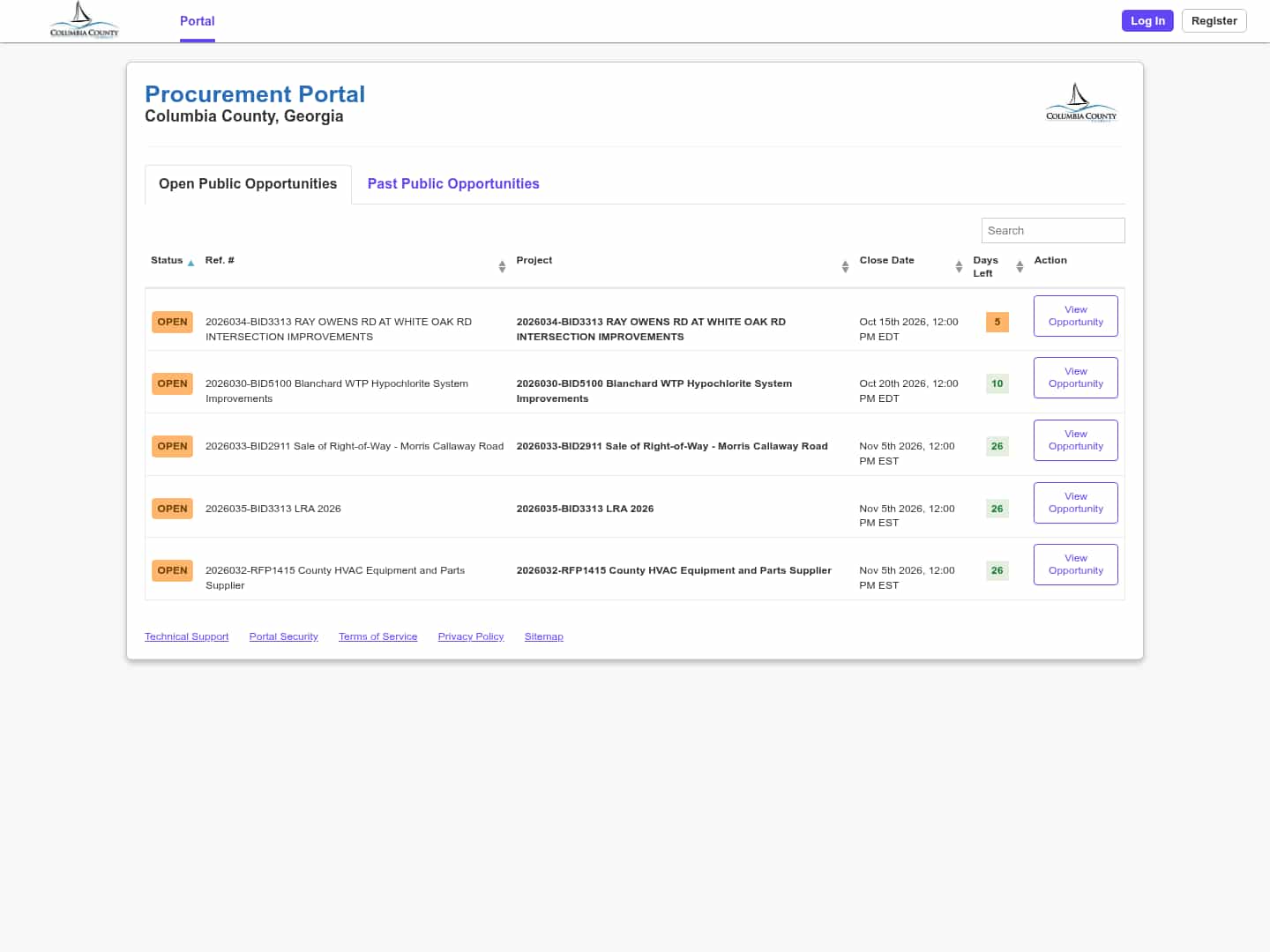Viewport: 1270px width, 952px height.
Task: Sort table by Status column arrow
Action: 190,263
